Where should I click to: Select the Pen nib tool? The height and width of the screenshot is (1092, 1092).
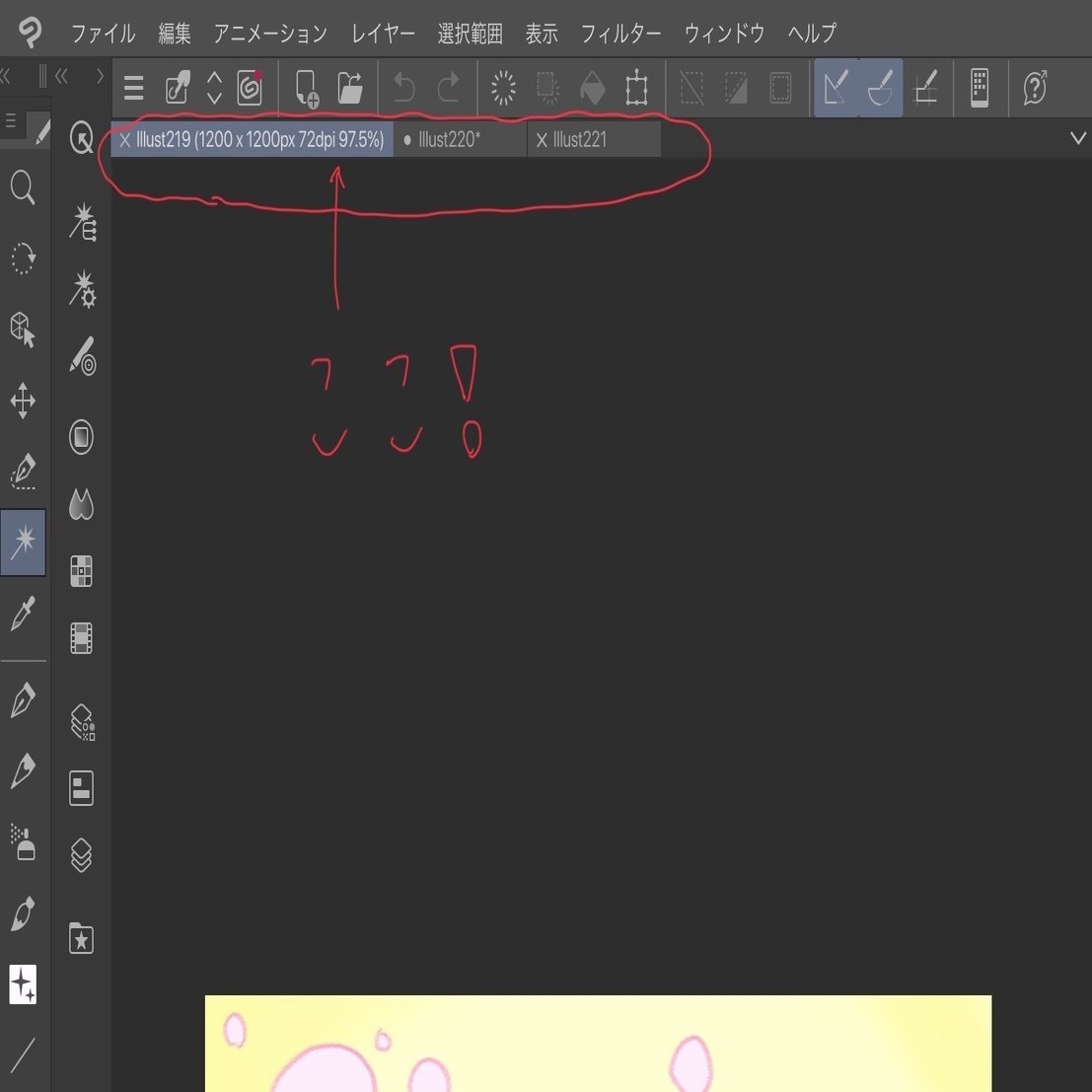click(23, 700)
